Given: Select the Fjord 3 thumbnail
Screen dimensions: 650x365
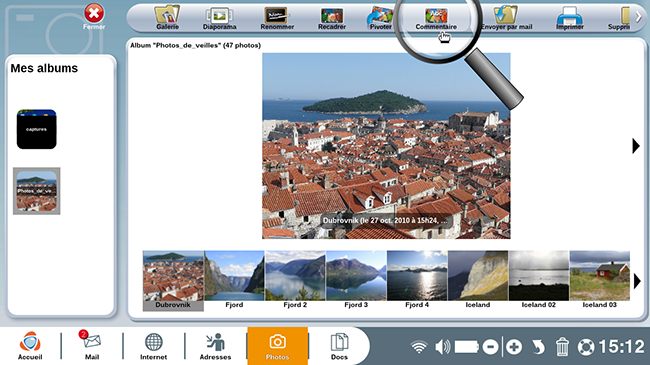Looking at the screenshot, I should click(x=356, y=280).
